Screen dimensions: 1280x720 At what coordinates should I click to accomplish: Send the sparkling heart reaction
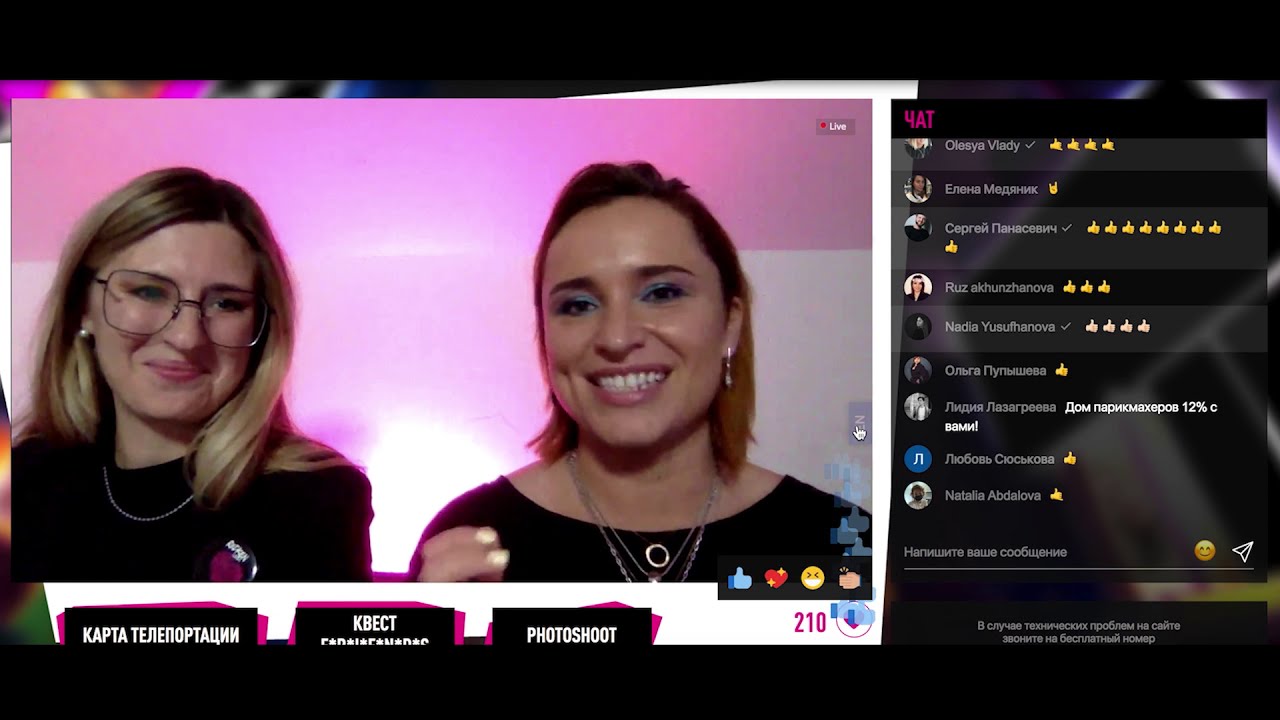click(775, 578)
